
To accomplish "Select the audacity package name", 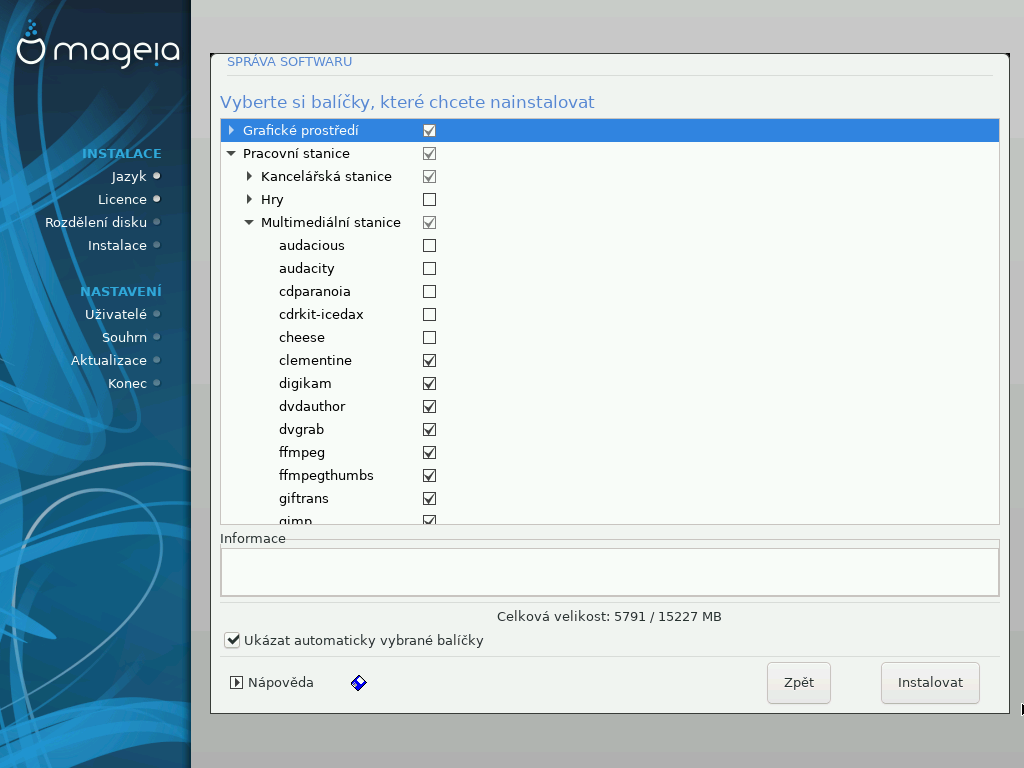I will [x=306, y=268].
